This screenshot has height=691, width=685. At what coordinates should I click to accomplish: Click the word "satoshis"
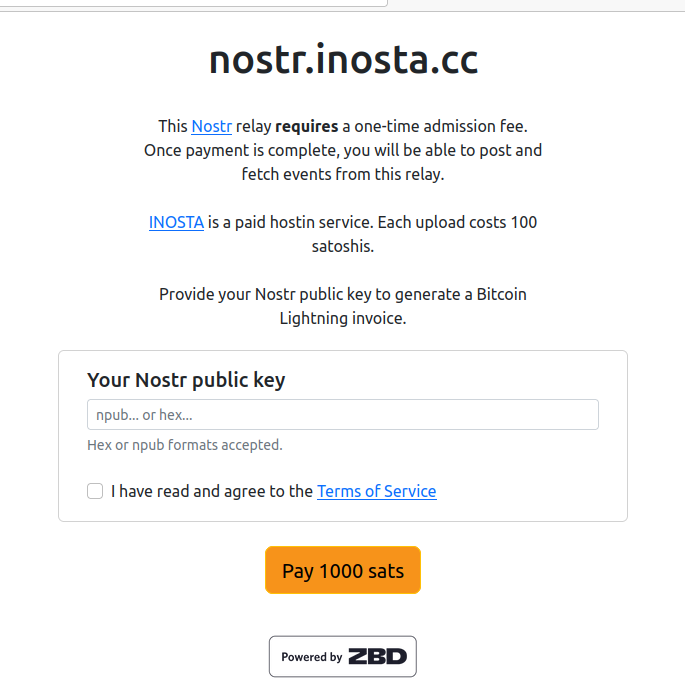click(342, 246)
